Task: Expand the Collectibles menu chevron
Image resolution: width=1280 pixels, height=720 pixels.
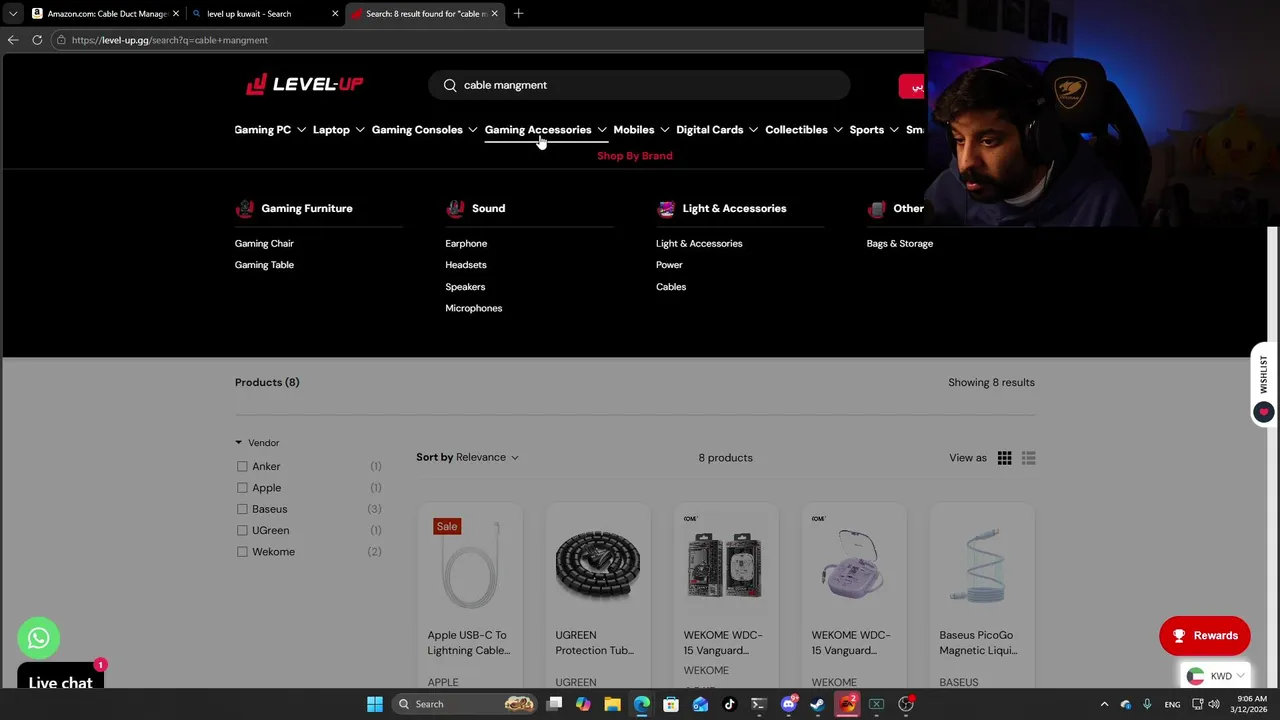Action: tap(838, 130)
